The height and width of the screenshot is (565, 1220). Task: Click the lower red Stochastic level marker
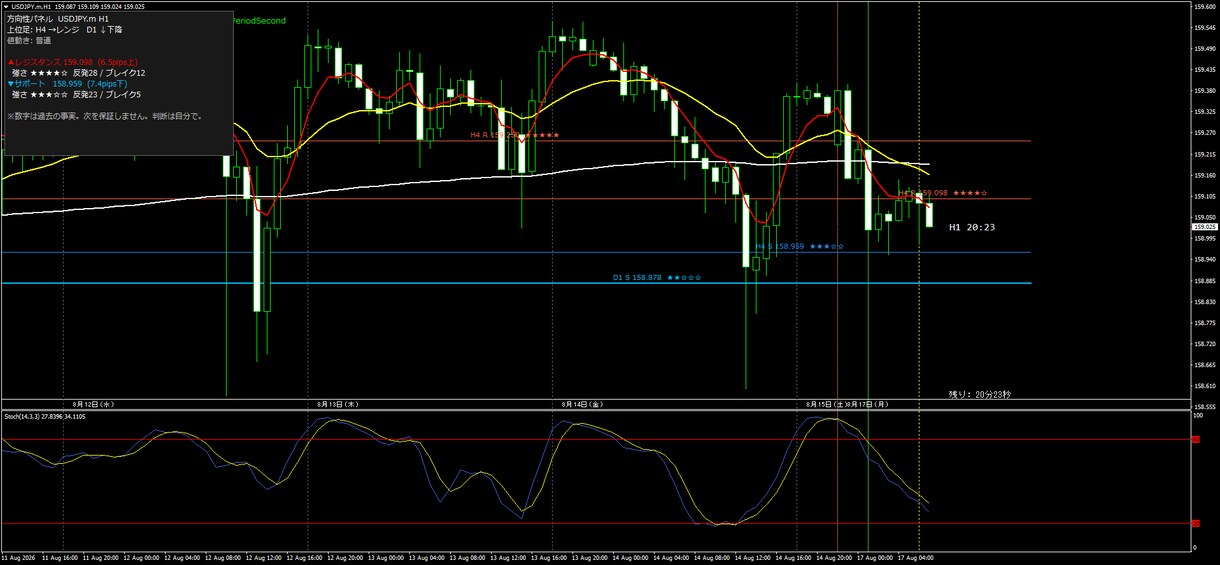coord(1195,523)
